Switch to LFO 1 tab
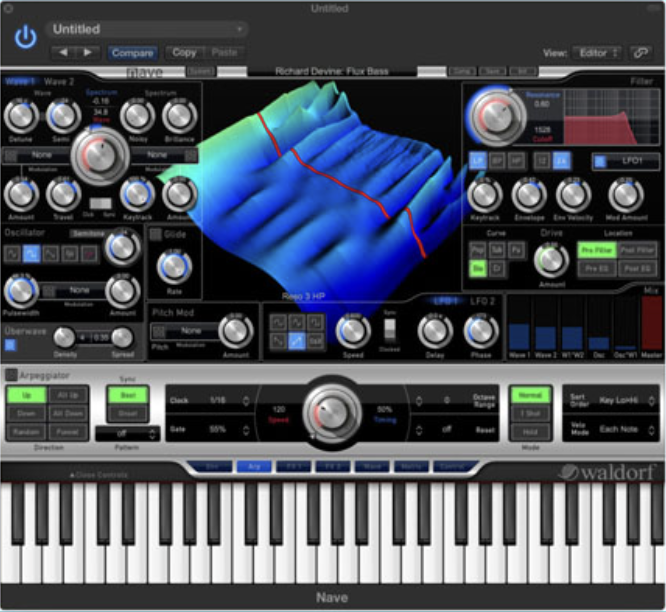The height and width of the screenshot is (612, 666). tap(445, 301)
